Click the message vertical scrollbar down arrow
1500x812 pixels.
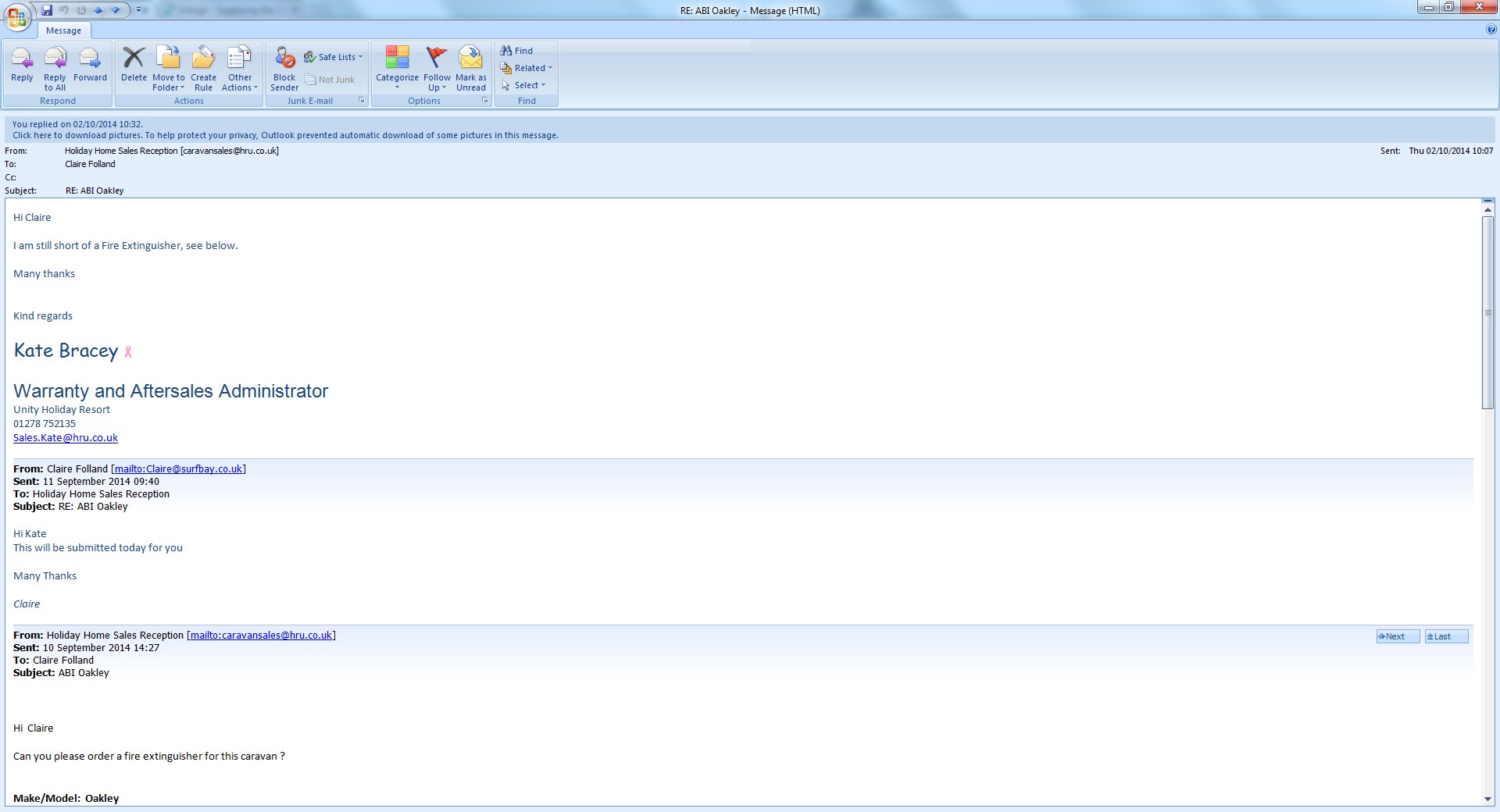coord(1487,799)
